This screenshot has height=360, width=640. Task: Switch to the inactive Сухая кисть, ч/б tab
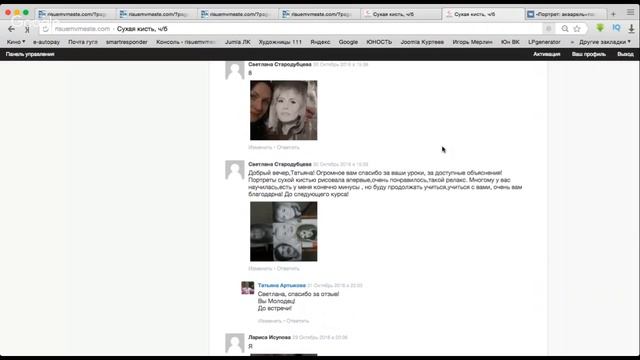(x=401, y=14)
